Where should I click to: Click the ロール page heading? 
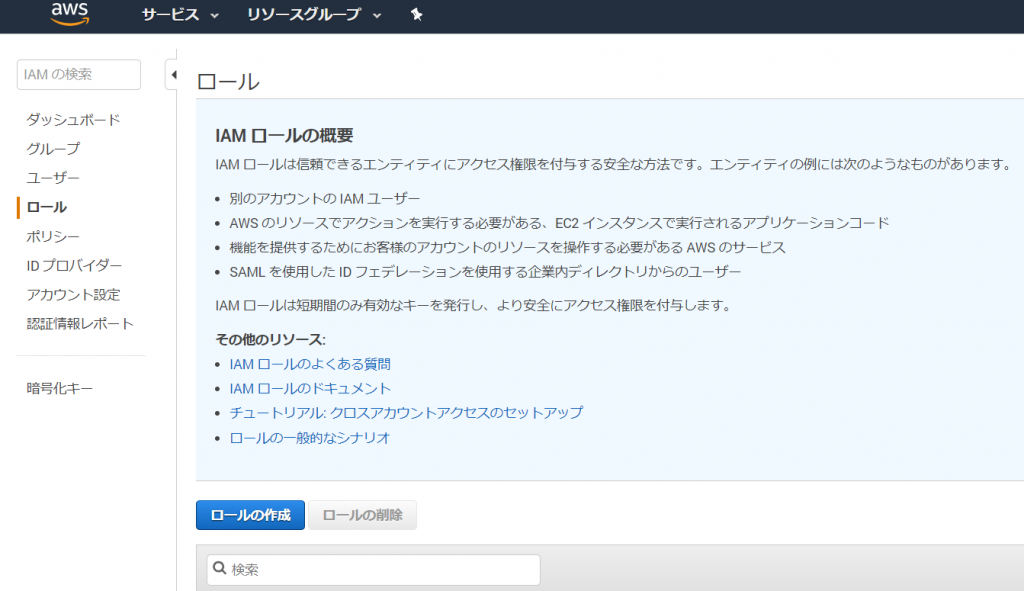coord(229,82)
